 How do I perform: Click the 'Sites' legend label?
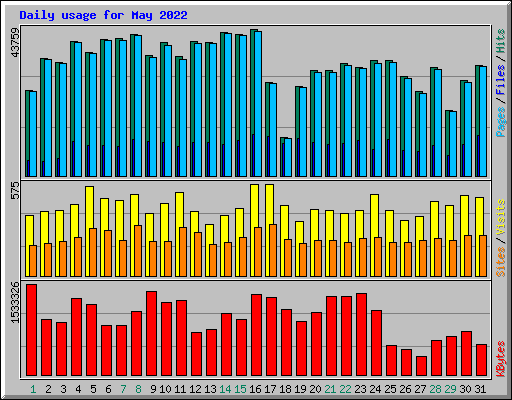click(501, 262)
